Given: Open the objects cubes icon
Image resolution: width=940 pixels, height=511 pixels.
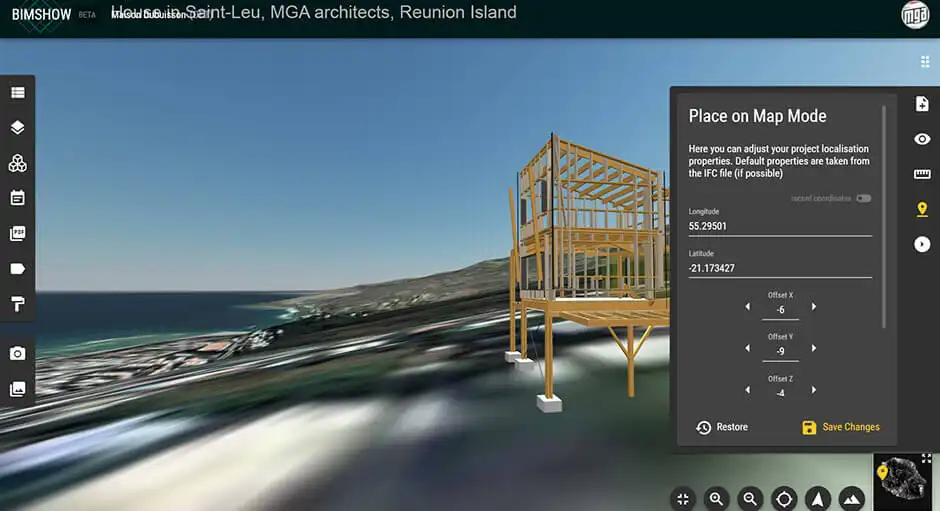Looking at the screenshot, I should click(x=17, y=163).
